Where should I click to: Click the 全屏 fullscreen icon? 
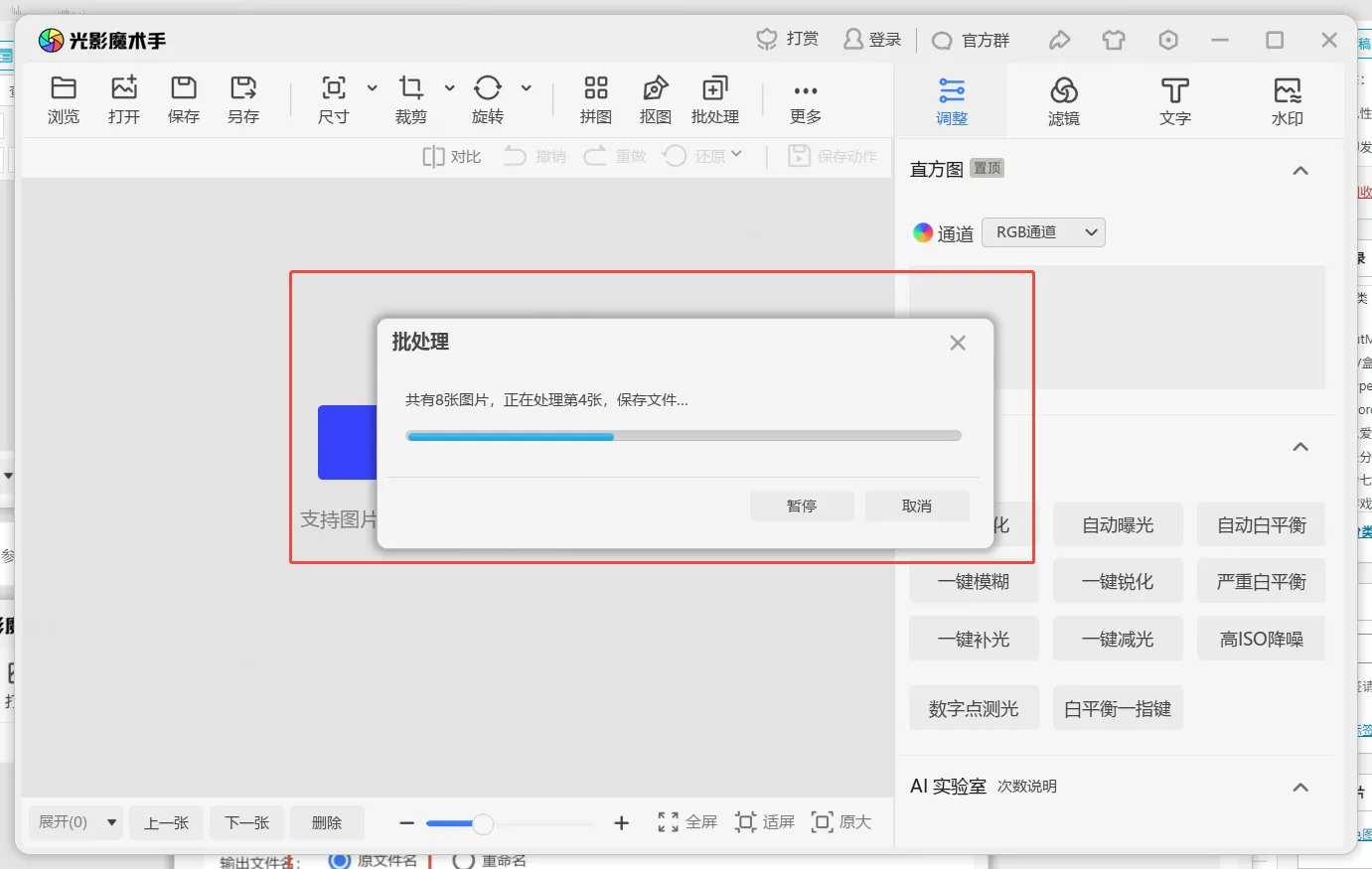point(669,822)
